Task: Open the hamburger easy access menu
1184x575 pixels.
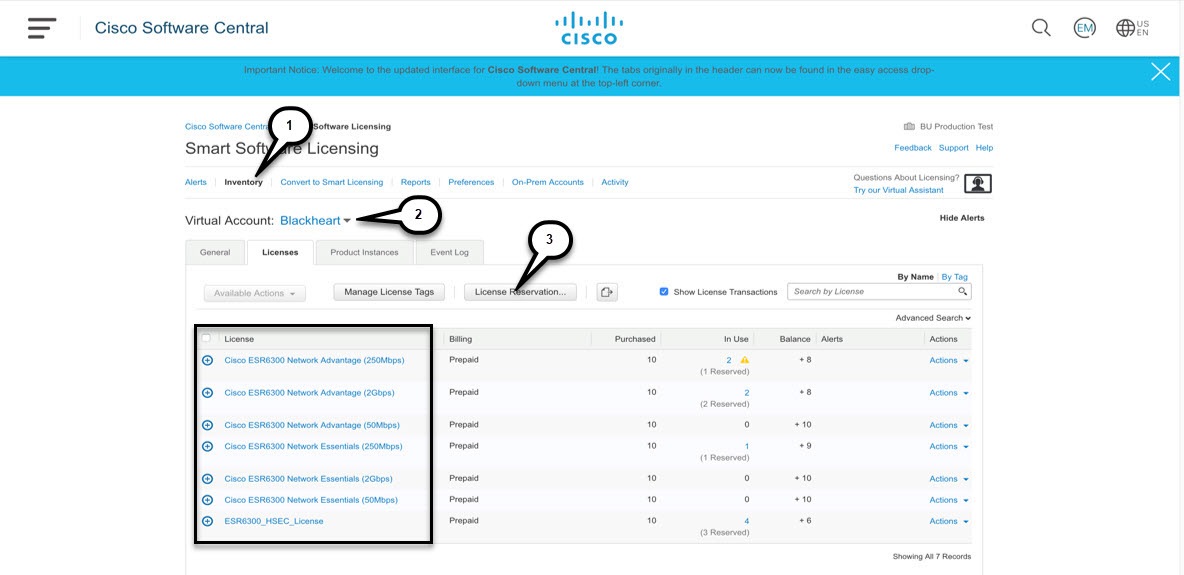Action: pyautogui.click(x=42, y=28)
